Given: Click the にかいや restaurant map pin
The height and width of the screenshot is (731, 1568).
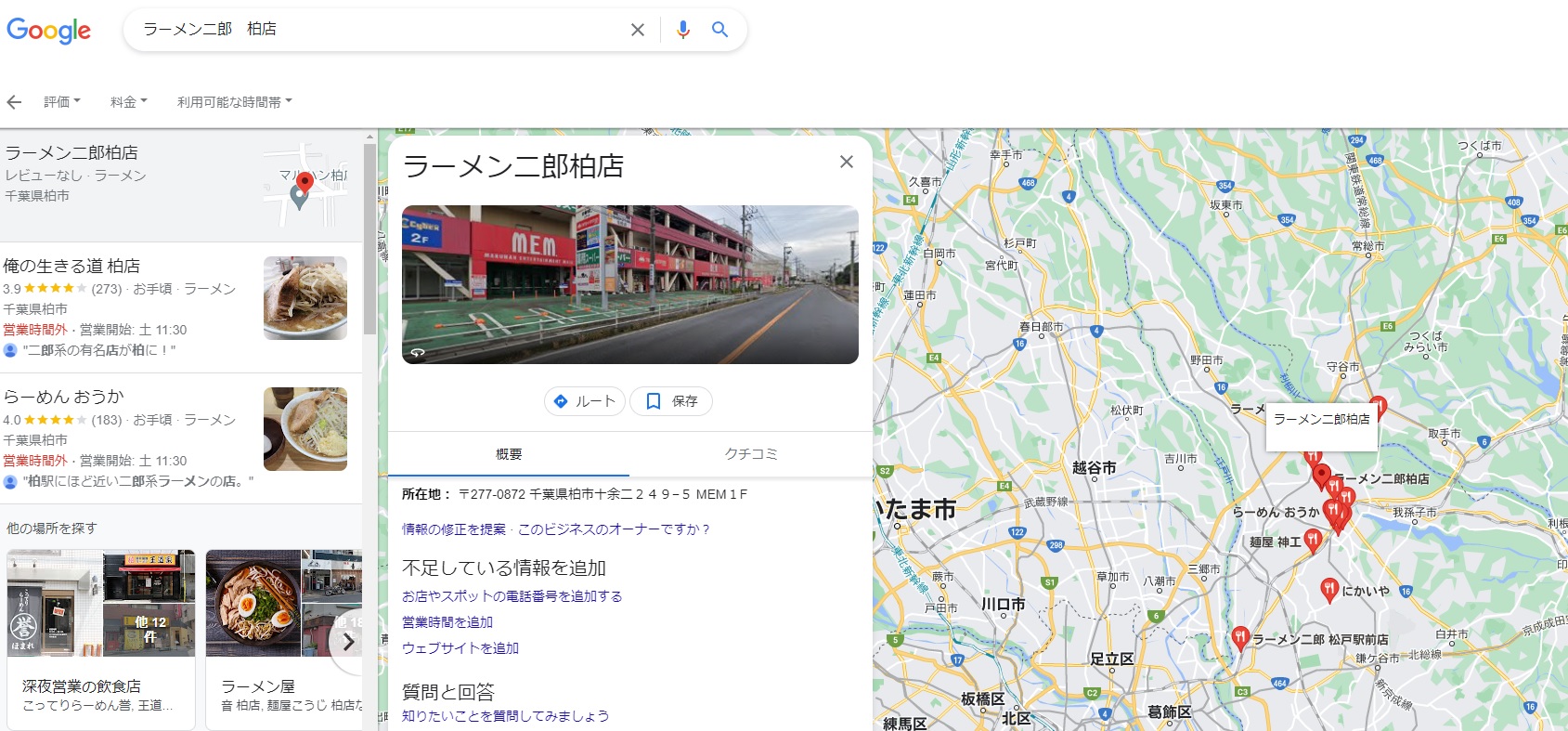Looking at the screenshot, I should 1329,589.
